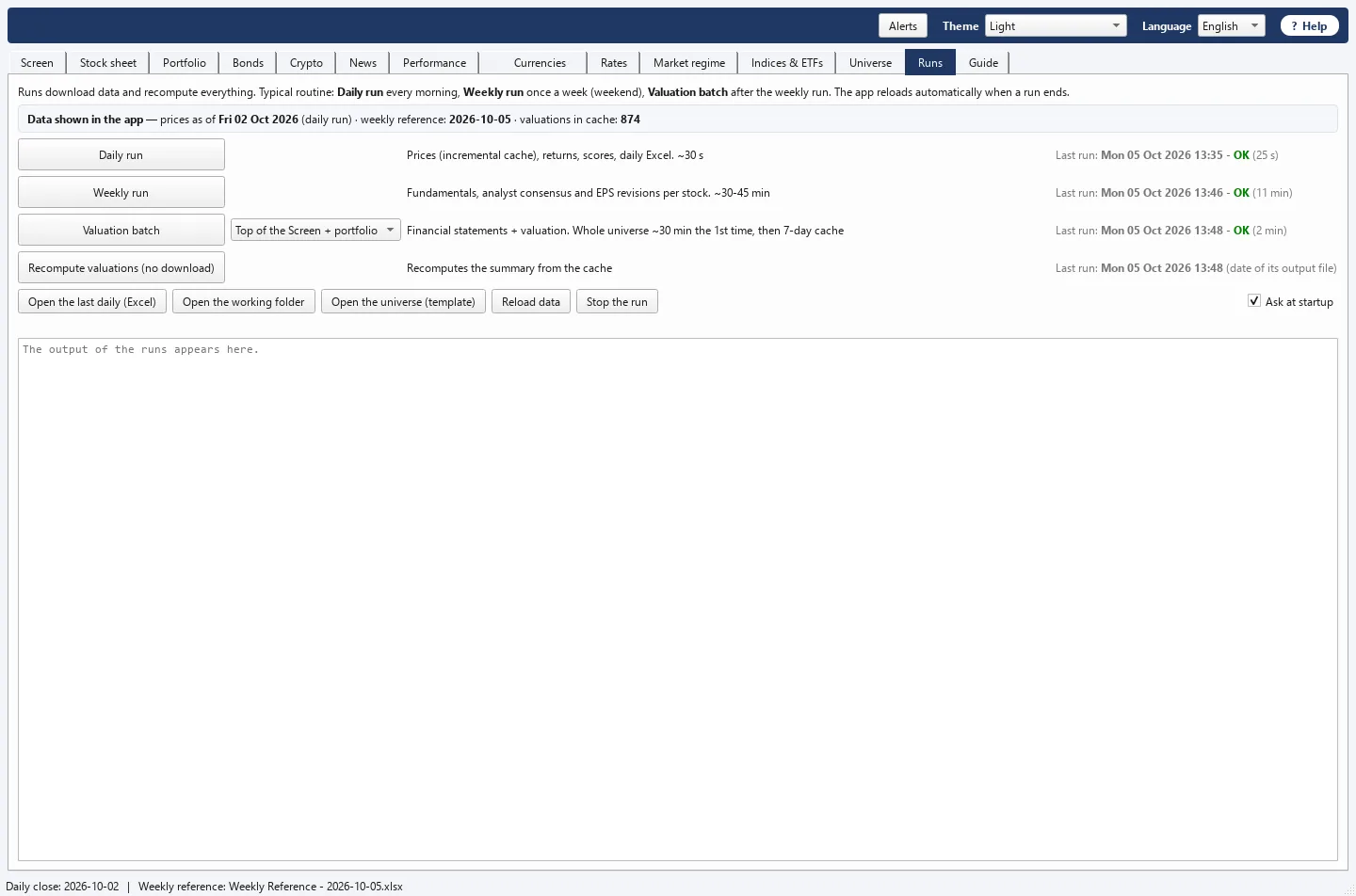Open the Performance tab
The width and height of the screenshot is (1356, 896).
click(434, 63)
